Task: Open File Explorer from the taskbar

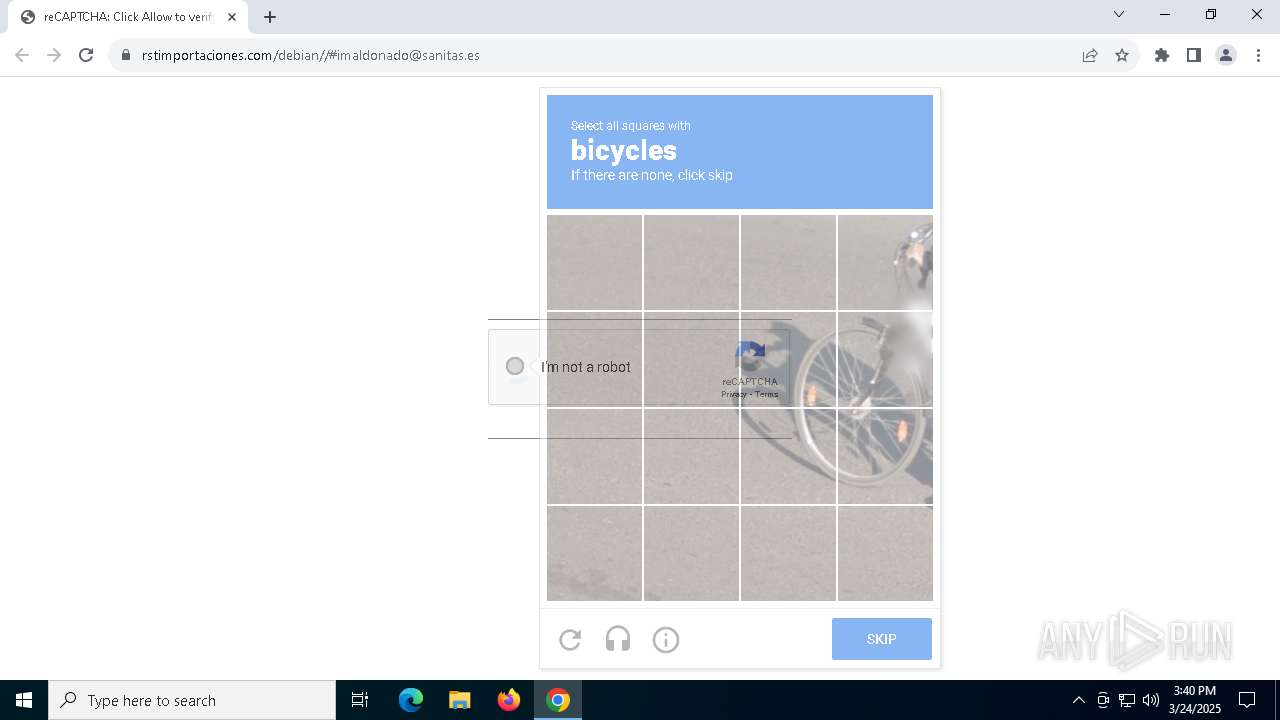Action: point(460,700)
